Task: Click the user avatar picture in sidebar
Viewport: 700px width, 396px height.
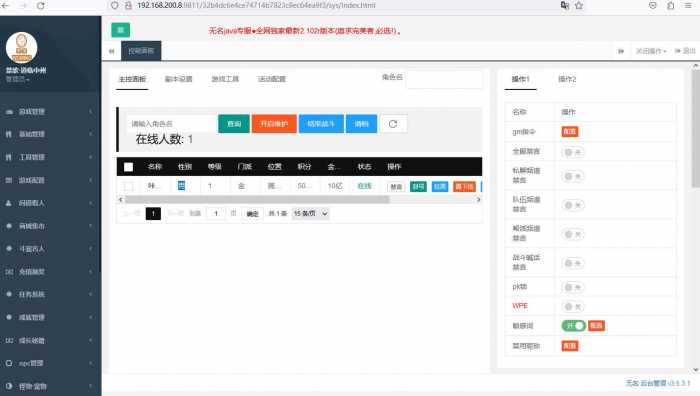Action: [21, 47]
